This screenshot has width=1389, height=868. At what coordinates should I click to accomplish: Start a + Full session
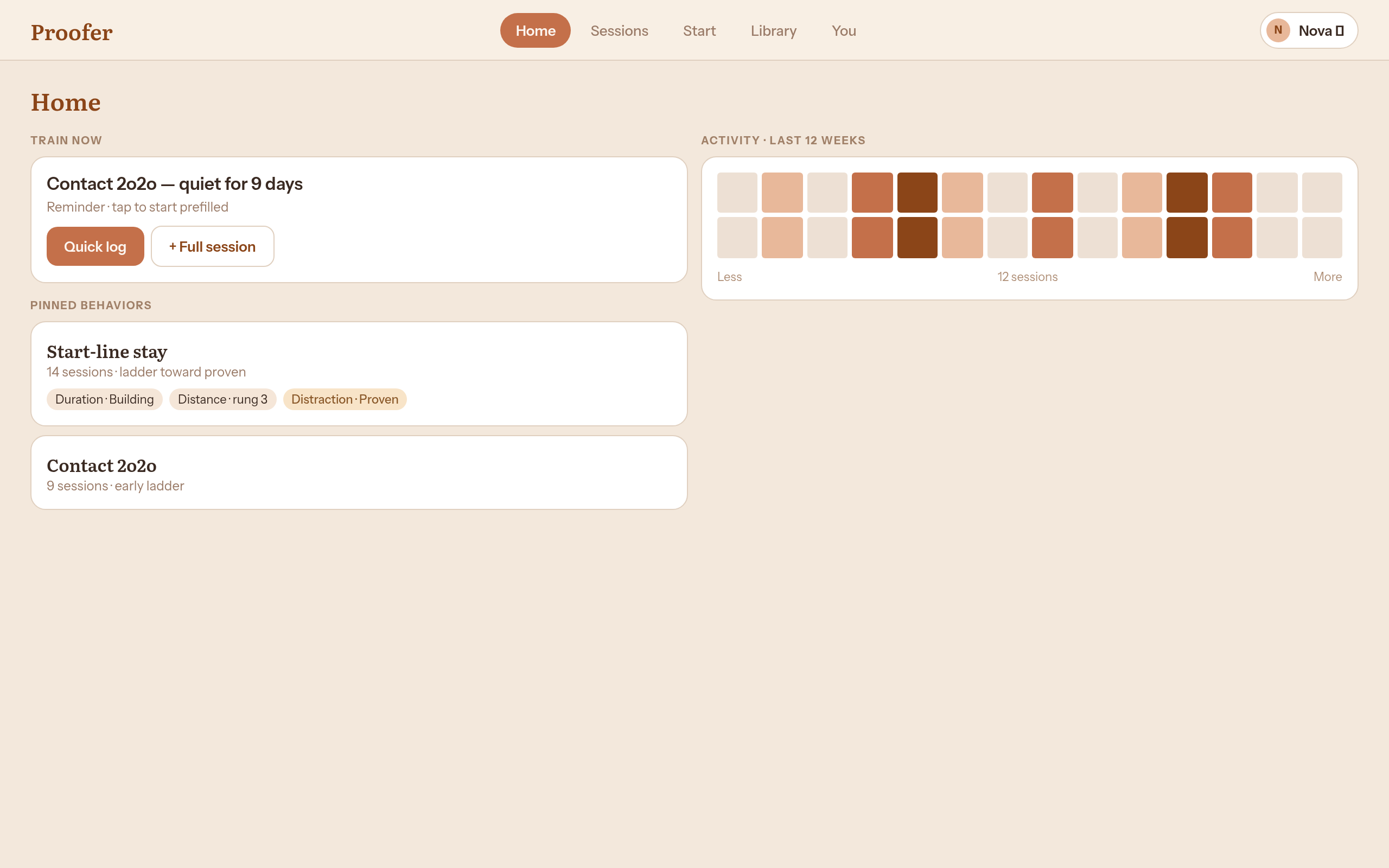click(x=212, y=246)
